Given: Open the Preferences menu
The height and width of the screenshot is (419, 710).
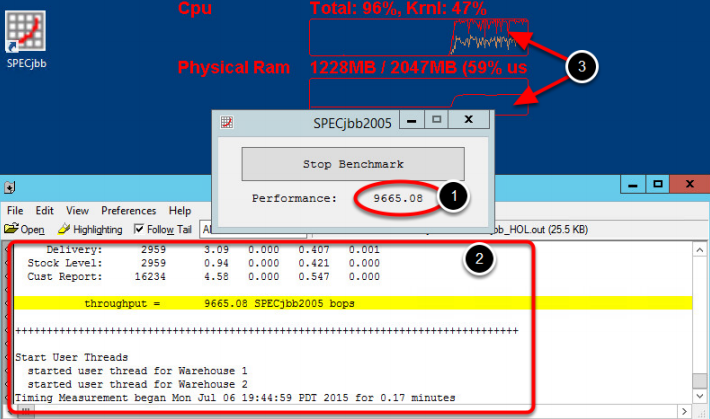Looking at the screenshot, I should (x=129, y=211).
